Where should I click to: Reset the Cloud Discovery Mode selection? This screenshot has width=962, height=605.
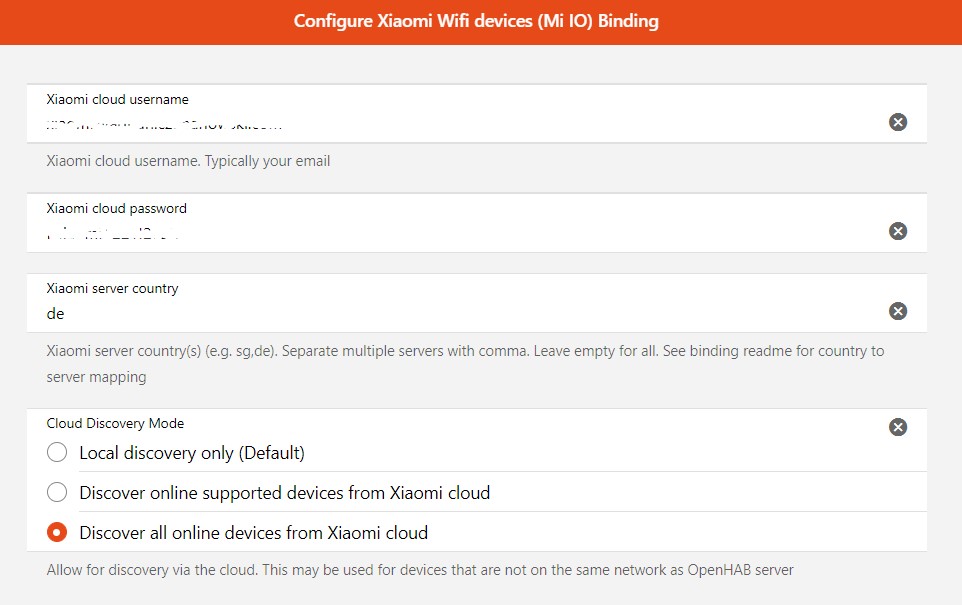click(898, 427)
